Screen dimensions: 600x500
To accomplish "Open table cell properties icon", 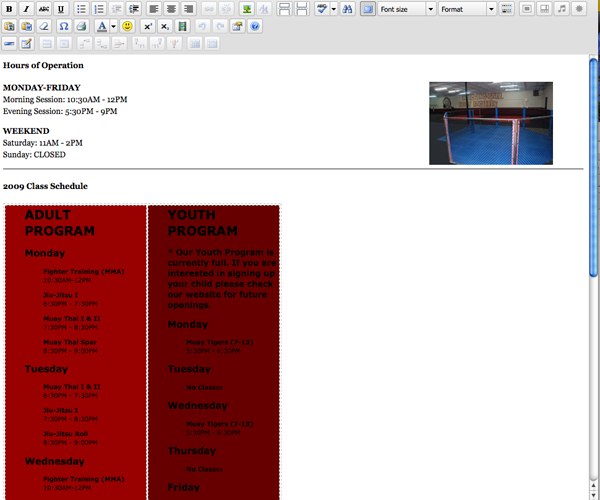I will [x=64, y=44].
